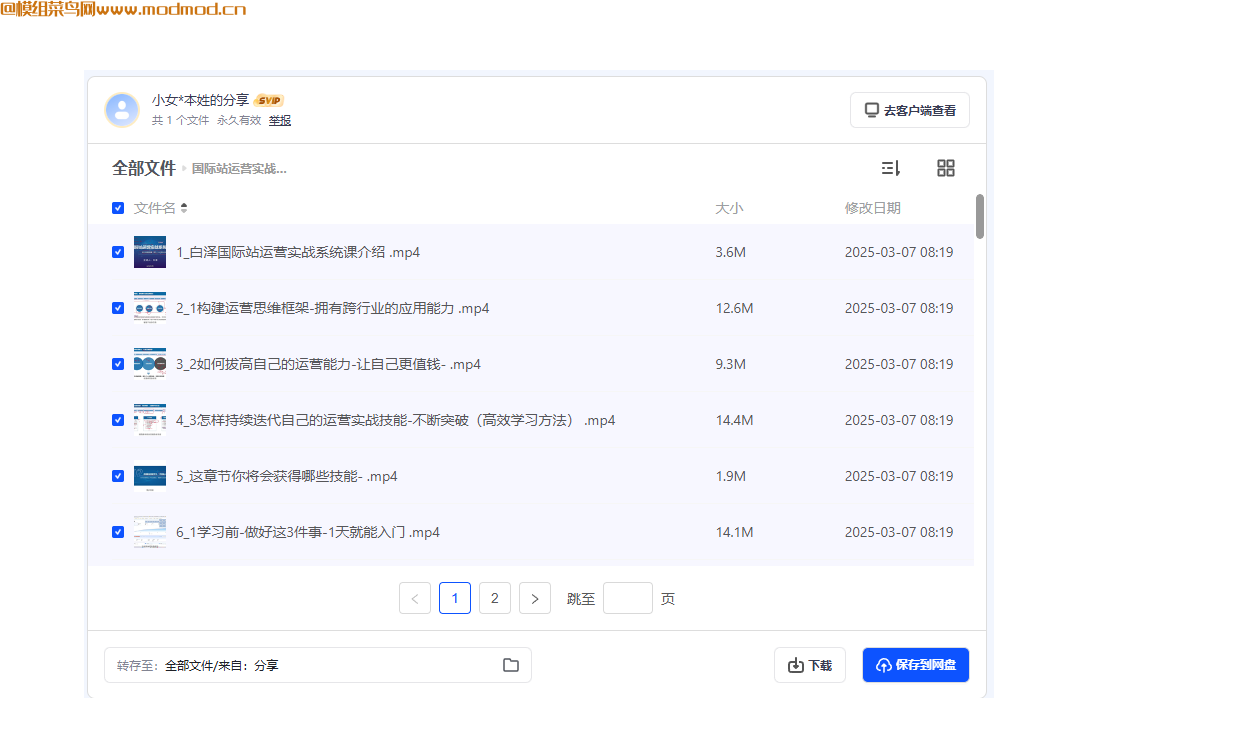Click the folder icon in save path
This screenshot has height=749, width=1246.
511,665
